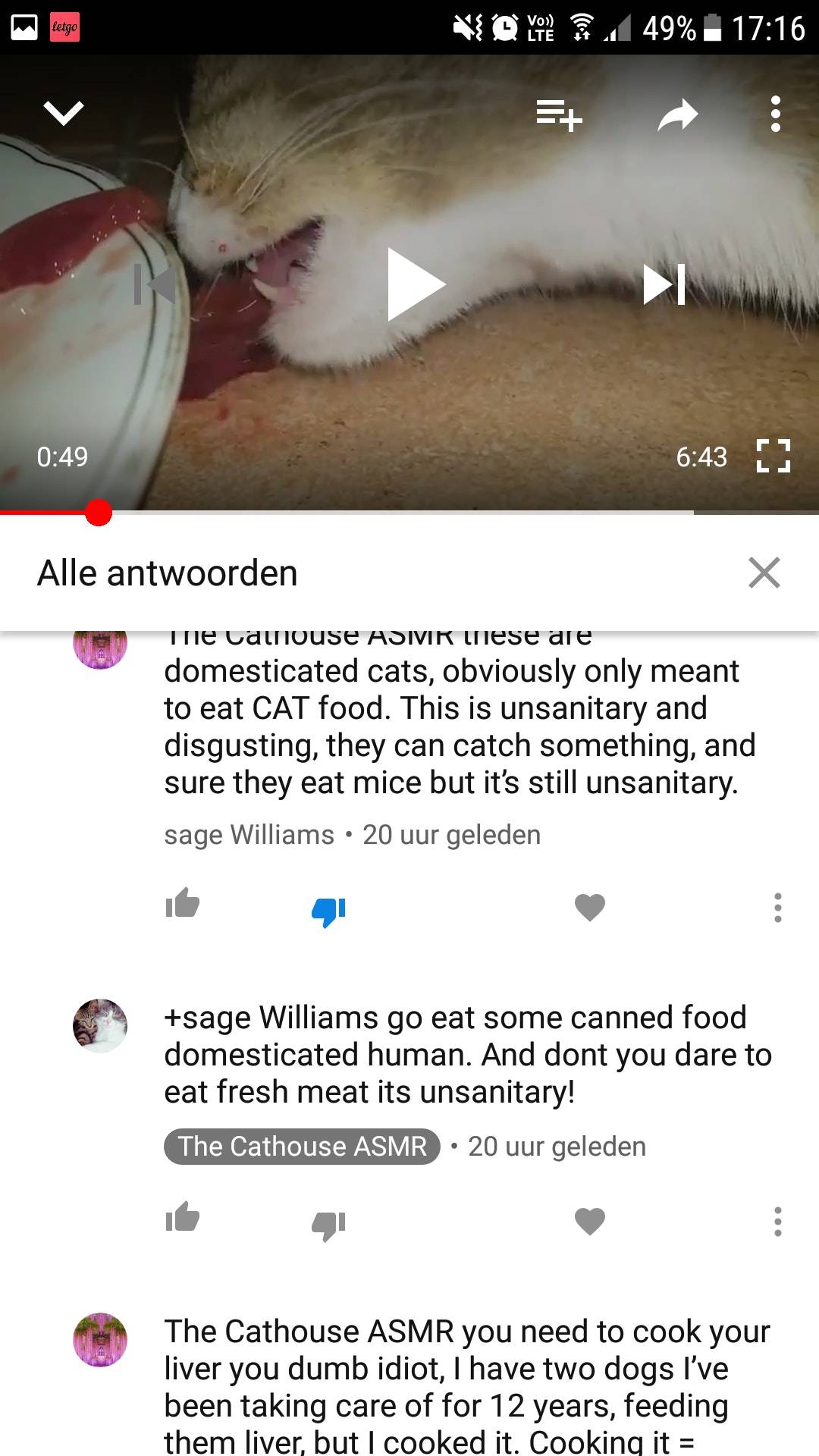Play the paused video
The height and width of the screenshot is (1456, 819).
[415, 284]
